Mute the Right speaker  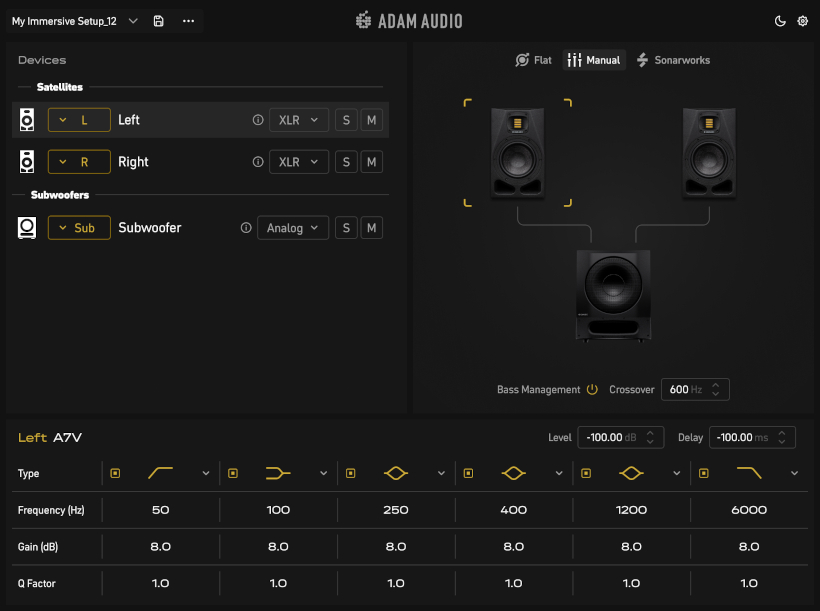click(x=371, y=162)
